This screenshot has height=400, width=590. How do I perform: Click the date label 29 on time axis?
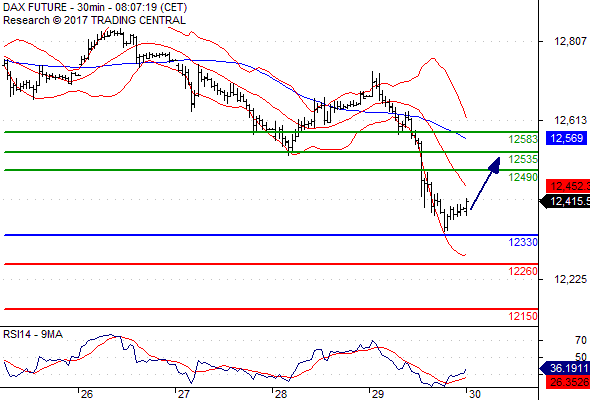coord(378,394)
